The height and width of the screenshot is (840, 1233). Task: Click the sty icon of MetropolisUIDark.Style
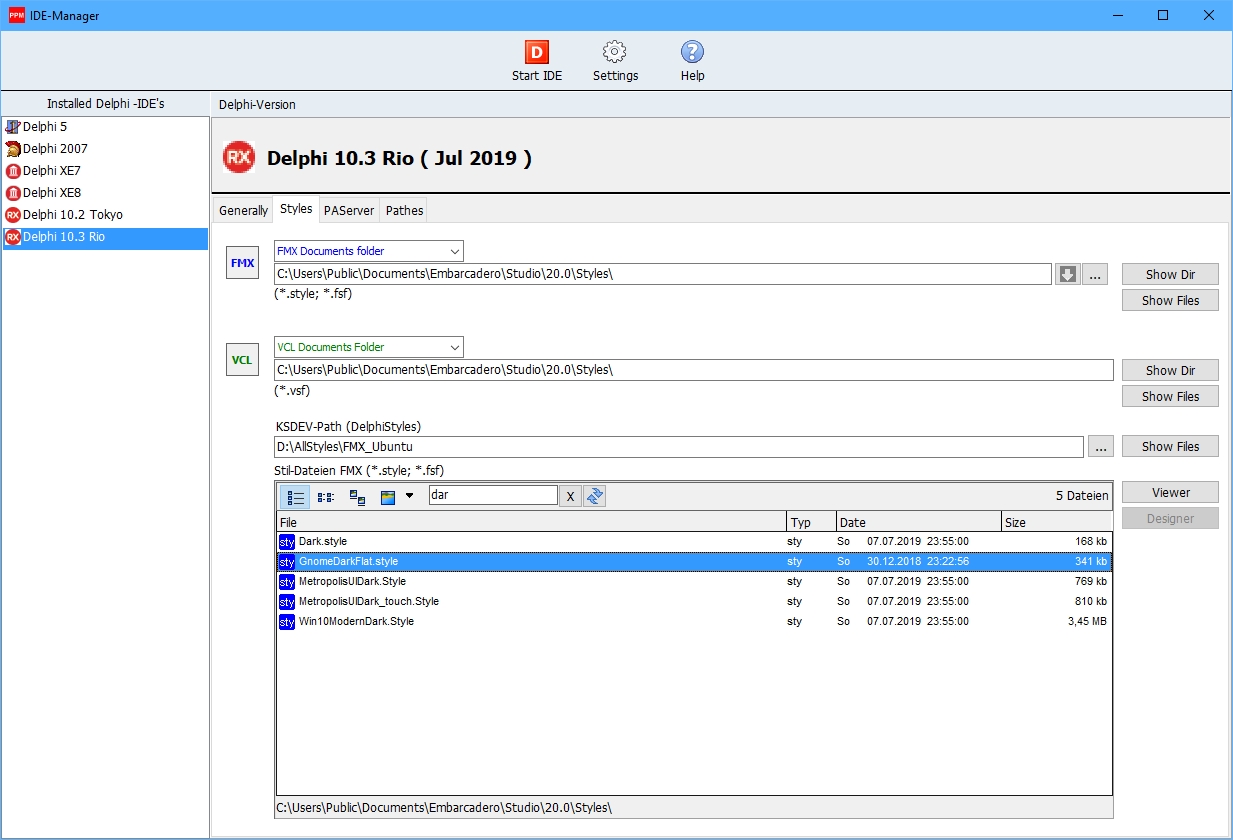coord(287,582)
